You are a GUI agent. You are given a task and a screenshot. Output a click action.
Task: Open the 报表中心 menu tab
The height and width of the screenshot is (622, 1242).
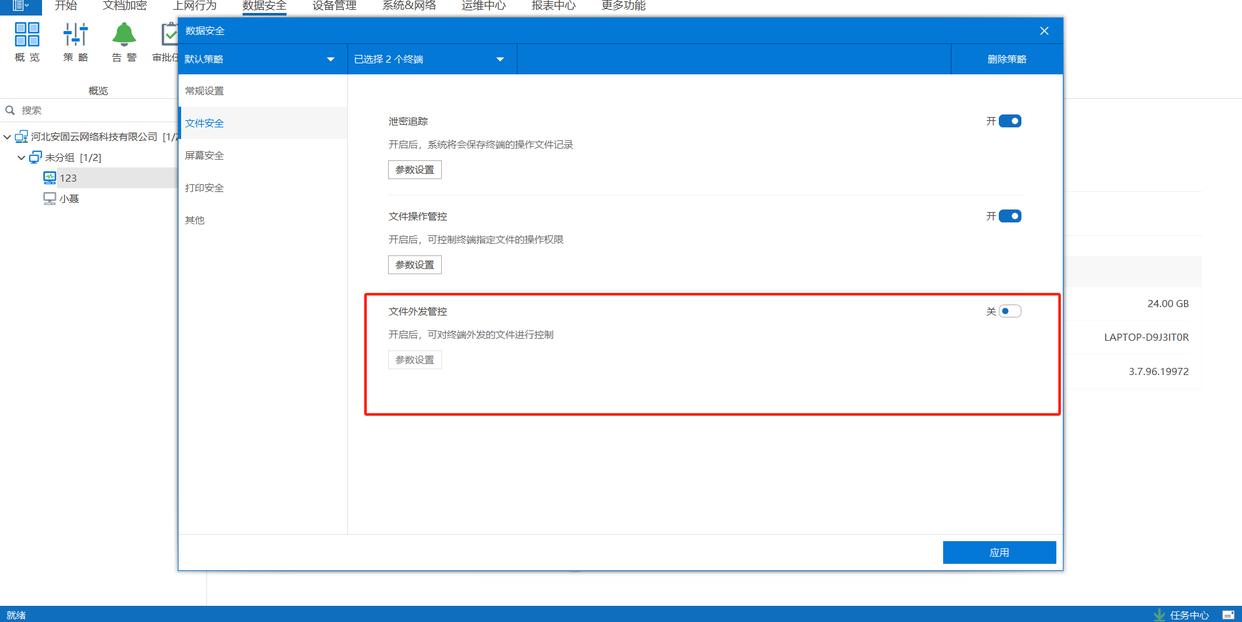pos(554,6)
